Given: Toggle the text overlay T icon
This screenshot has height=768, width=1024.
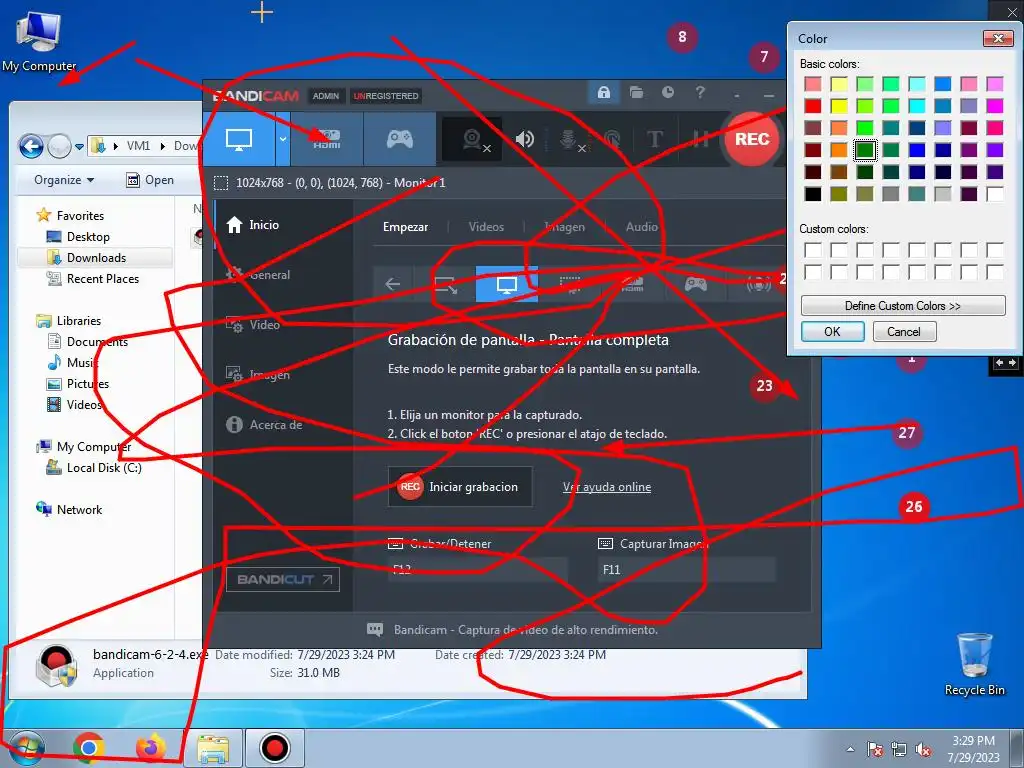Looking at the screenshot, I should [x=654, y=139].
